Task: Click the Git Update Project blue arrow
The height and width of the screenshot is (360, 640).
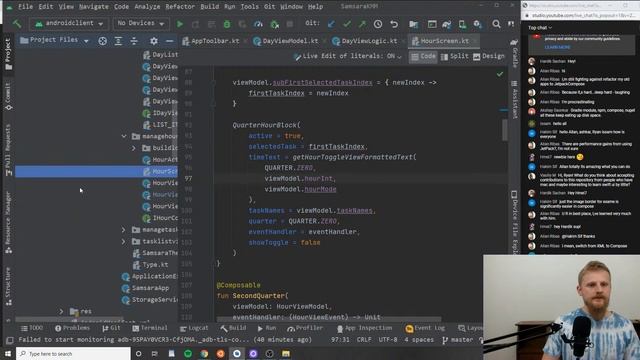Action: 331,24
